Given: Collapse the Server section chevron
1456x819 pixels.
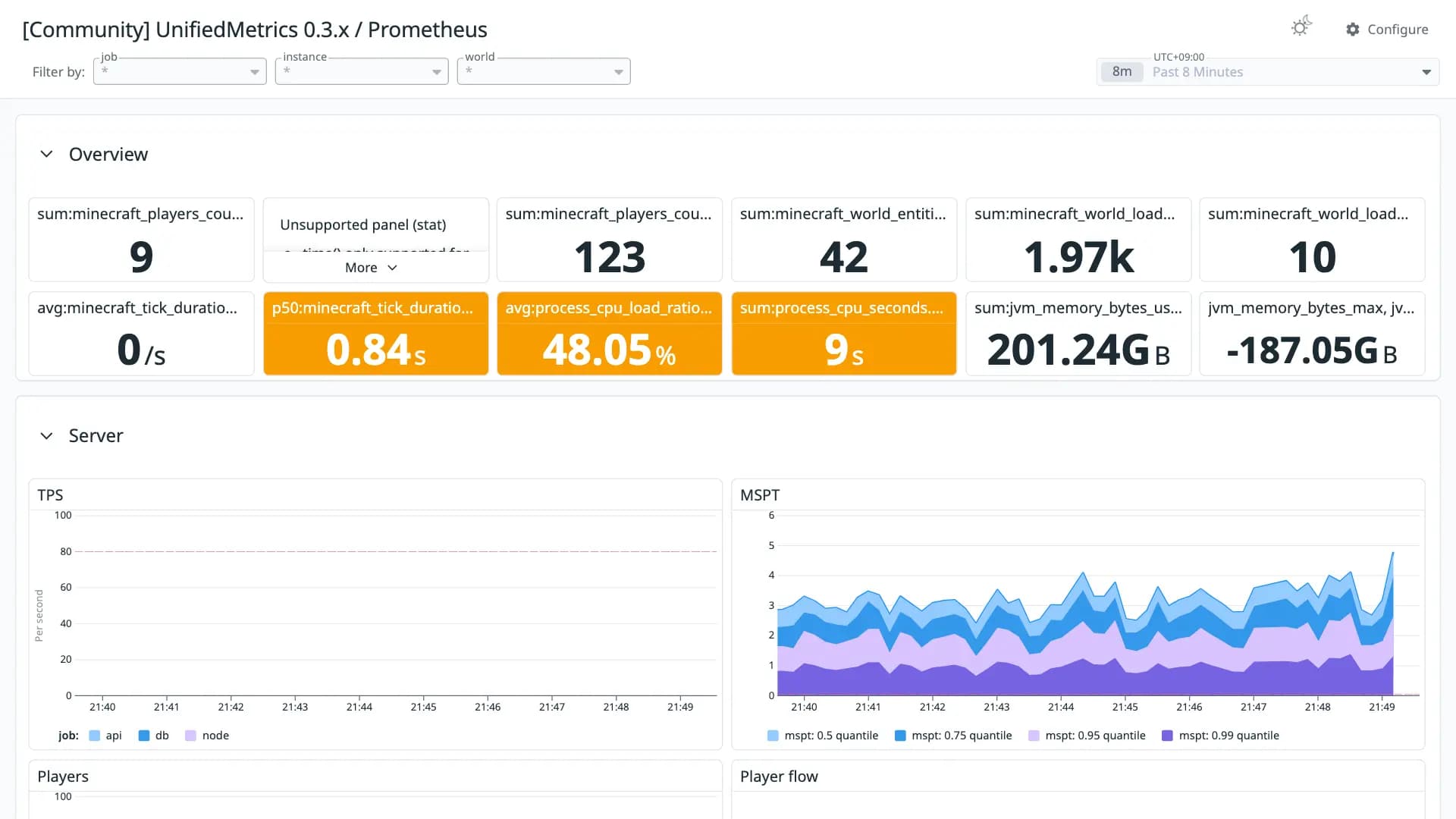Looking at the screenshot, I should (46, 435).
